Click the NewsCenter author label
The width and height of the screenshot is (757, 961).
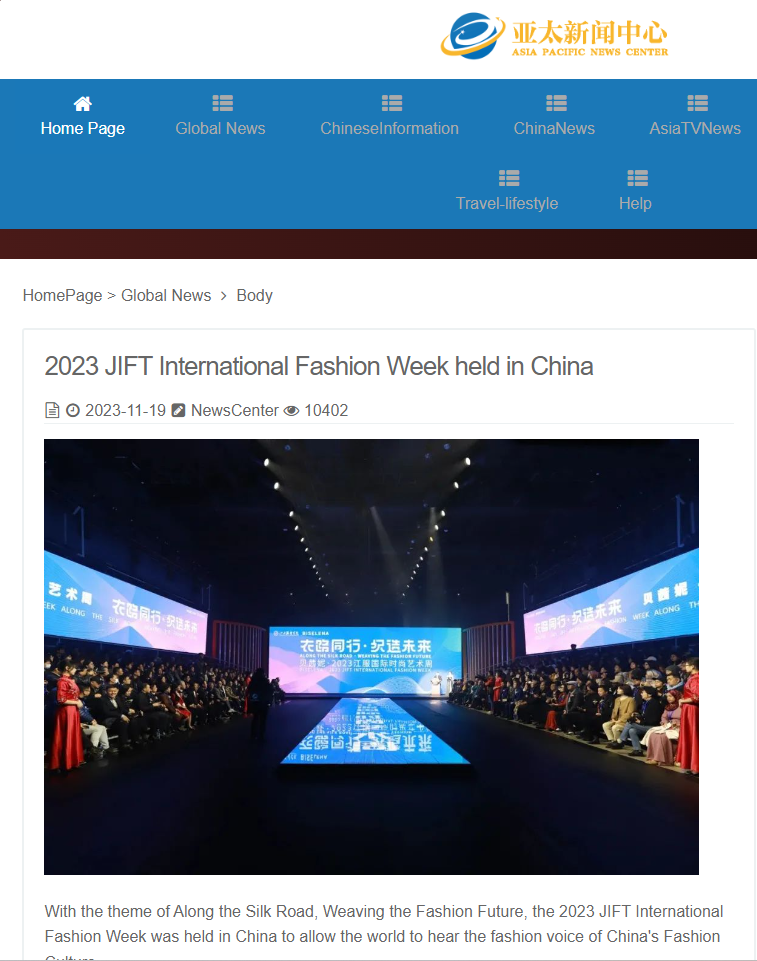tap(235, 411)
